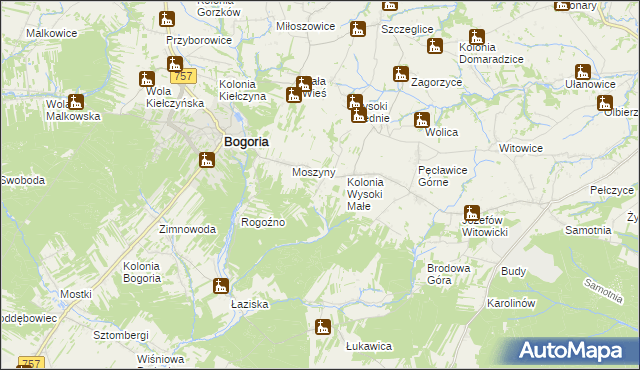The image size is (640, 370).
Task: Click the Łukawica label
Action: (x=369, y=346)
